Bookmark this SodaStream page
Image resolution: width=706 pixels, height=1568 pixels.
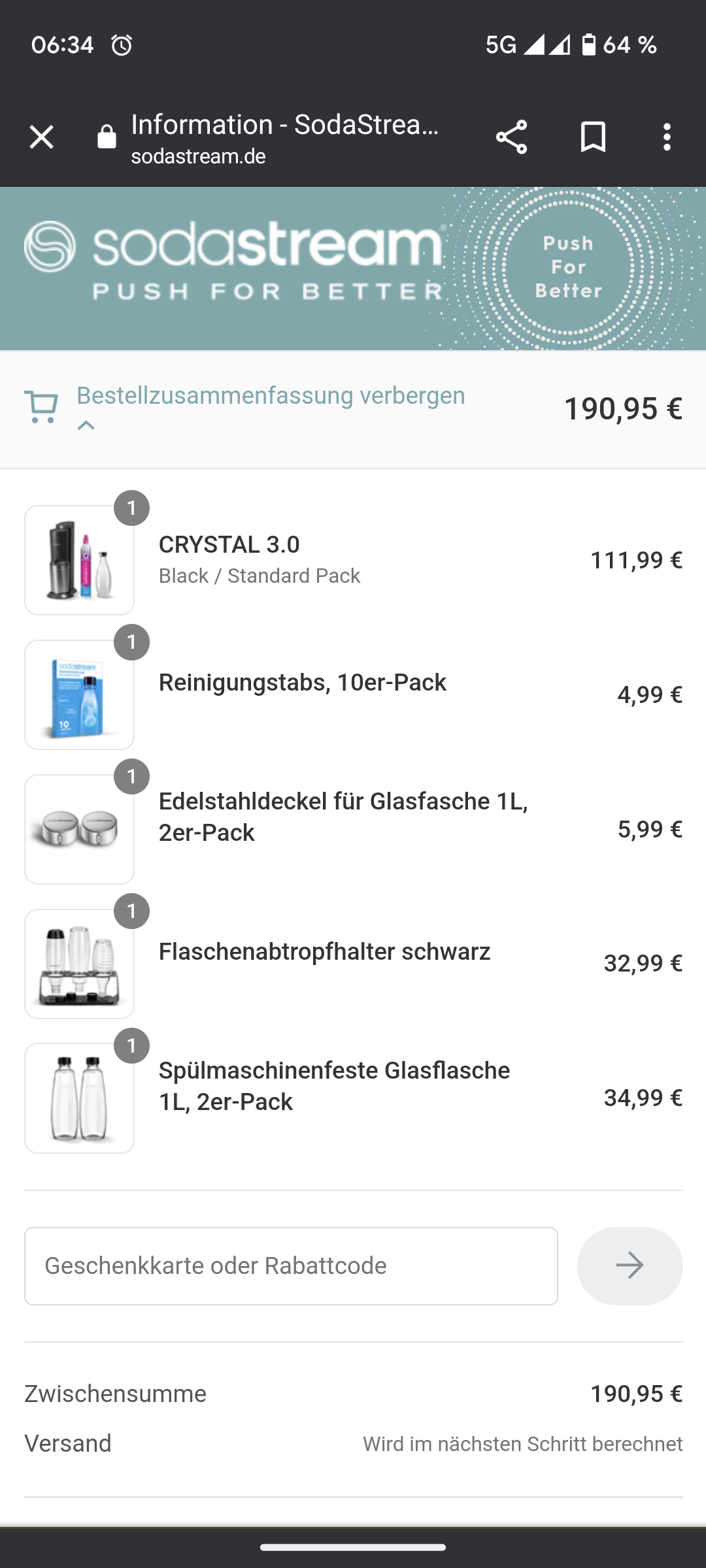[x=593, y=137]
